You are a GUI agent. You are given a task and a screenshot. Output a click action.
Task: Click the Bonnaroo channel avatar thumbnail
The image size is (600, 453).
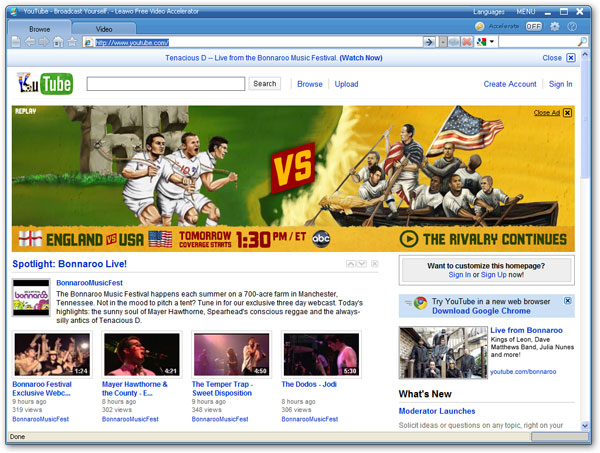(31, 297)
